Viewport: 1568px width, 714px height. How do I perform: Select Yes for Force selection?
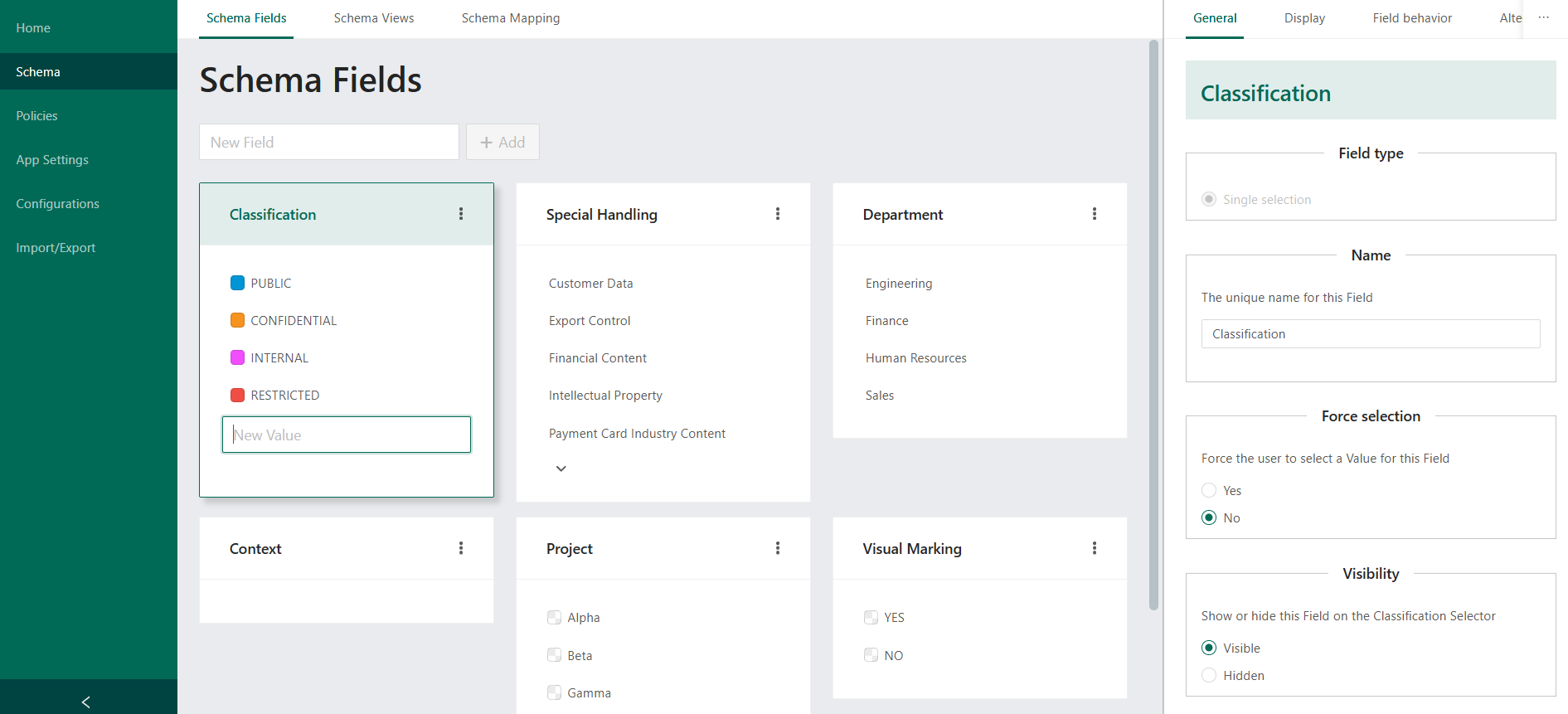tap(1209, 491)
